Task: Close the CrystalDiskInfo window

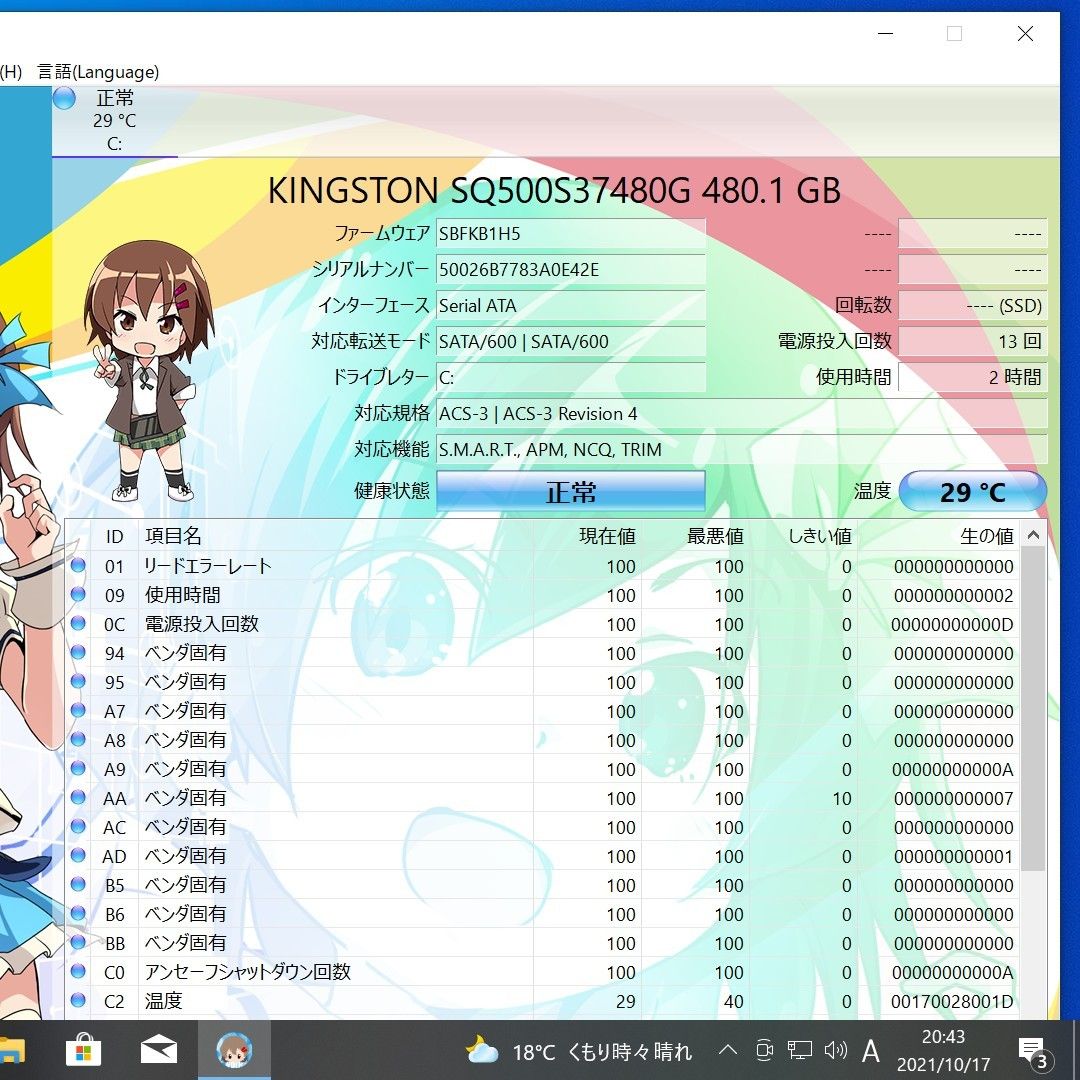Action: coord(1025,33)
